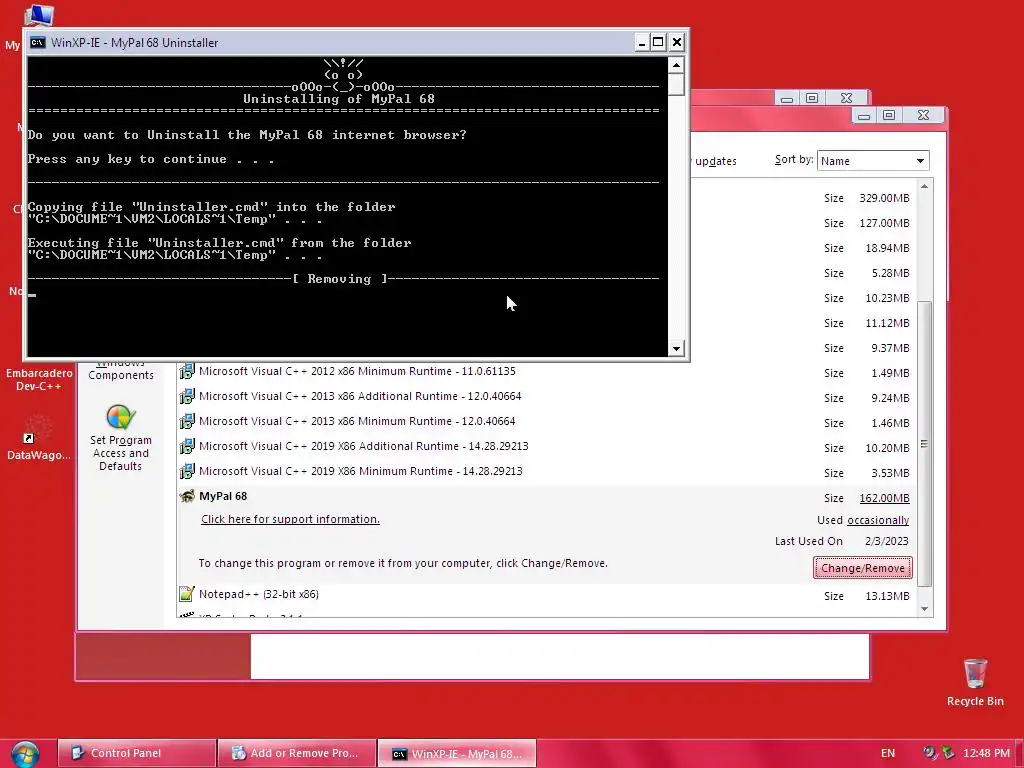Click the Notepad++ program icon
The image size is (1024, 768).
click(187, 594)
